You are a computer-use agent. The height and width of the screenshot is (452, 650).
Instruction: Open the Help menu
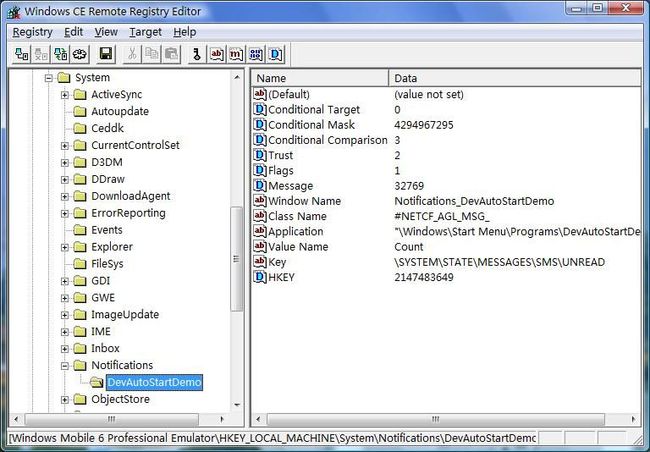[184, 32]
